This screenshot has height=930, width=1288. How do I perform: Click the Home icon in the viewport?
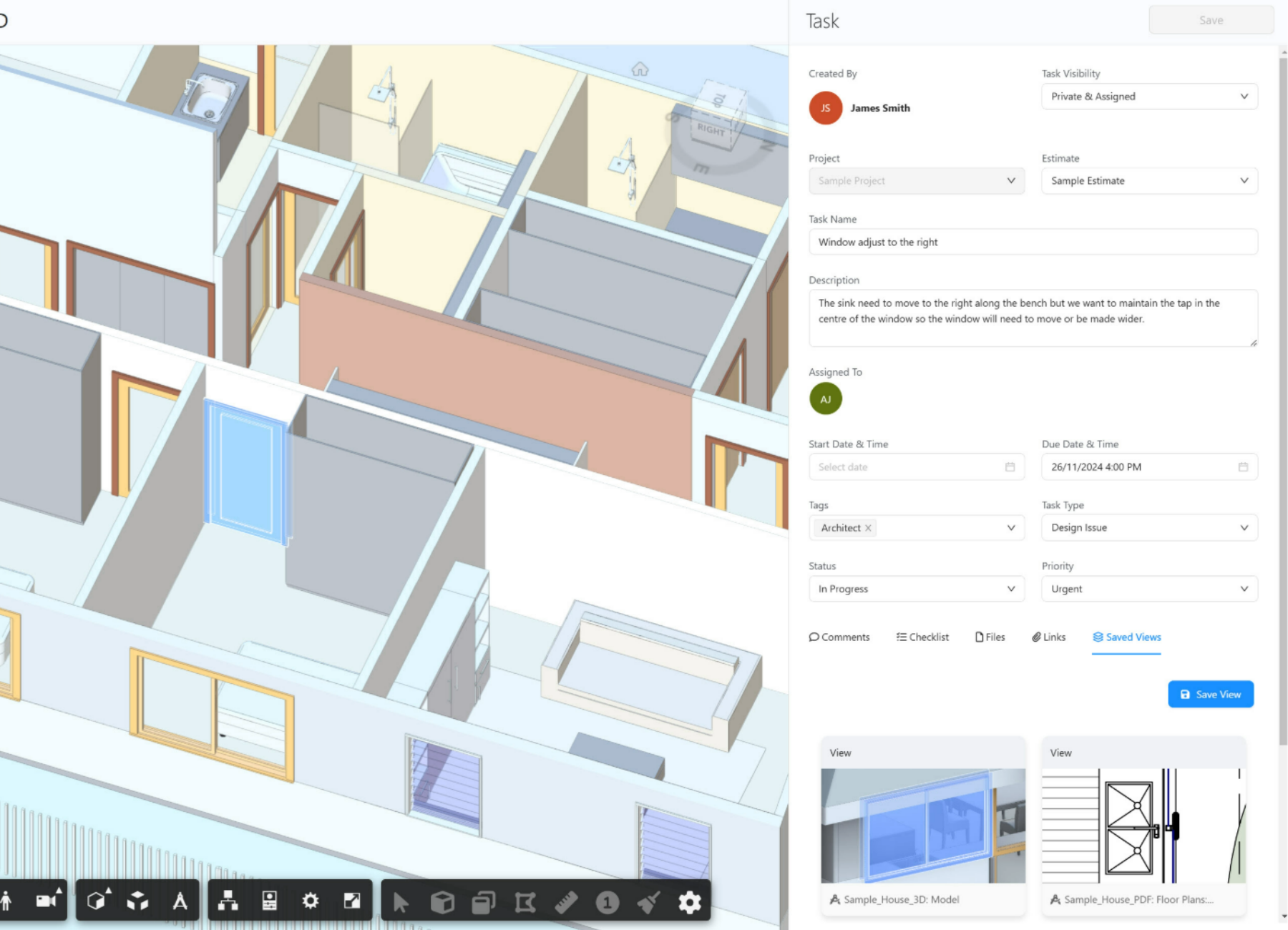639,69
